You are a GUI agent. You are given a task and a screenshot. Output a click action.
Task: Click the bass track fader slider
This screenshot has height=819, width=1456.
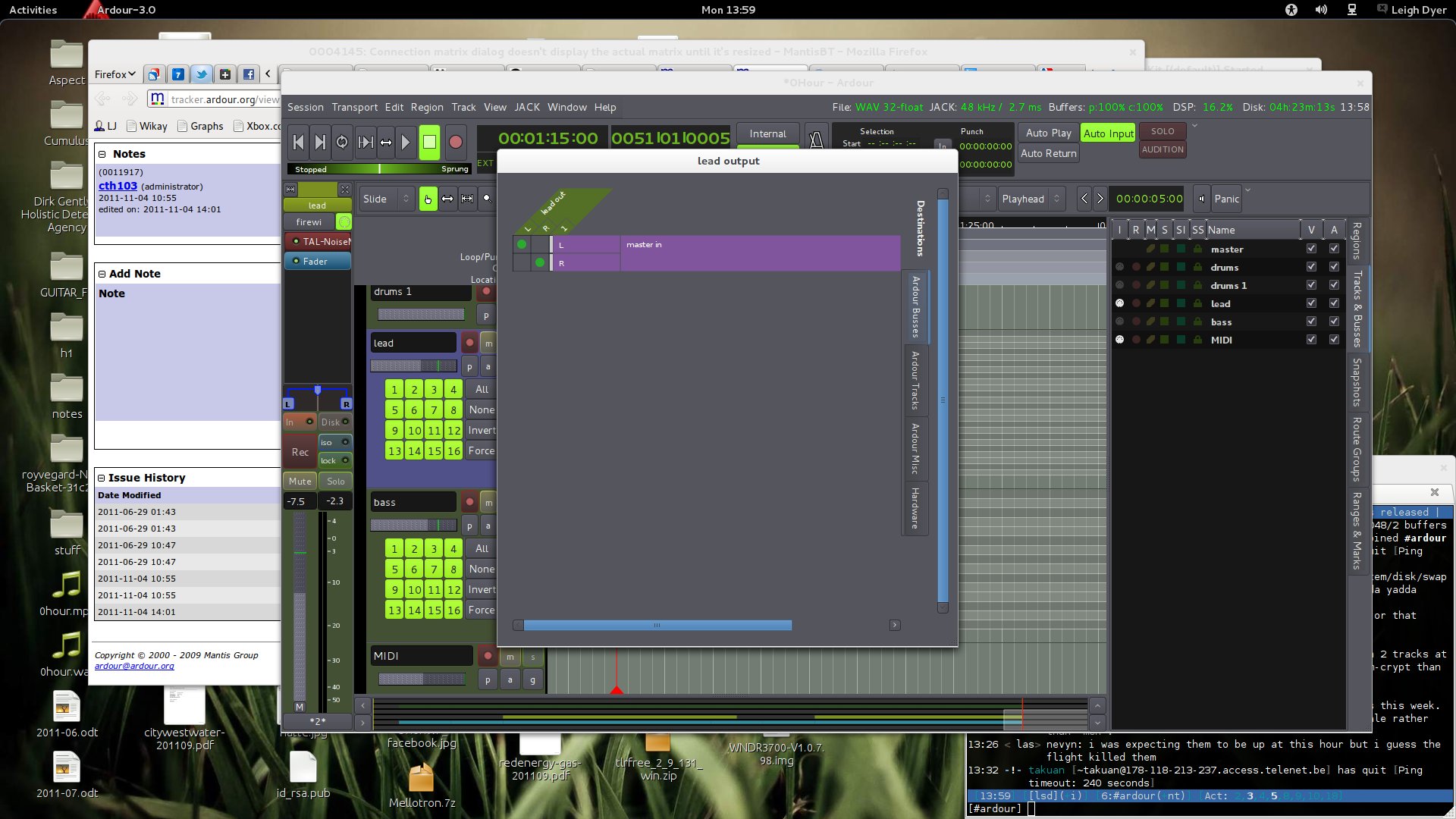[413, 525]
